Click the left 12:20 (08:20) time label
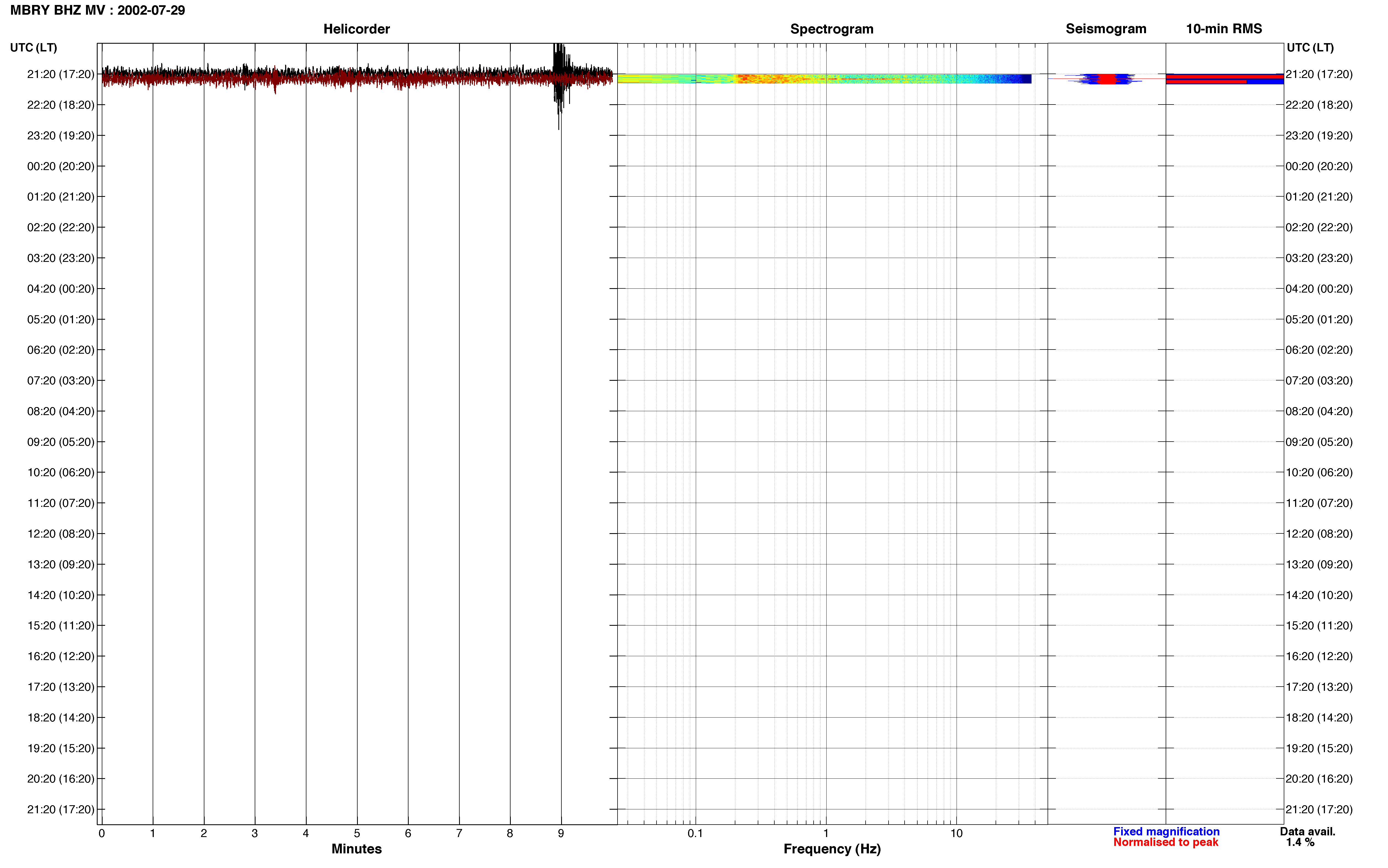The height and width of the screenshot is (868, 1388). tap(60, 534)
